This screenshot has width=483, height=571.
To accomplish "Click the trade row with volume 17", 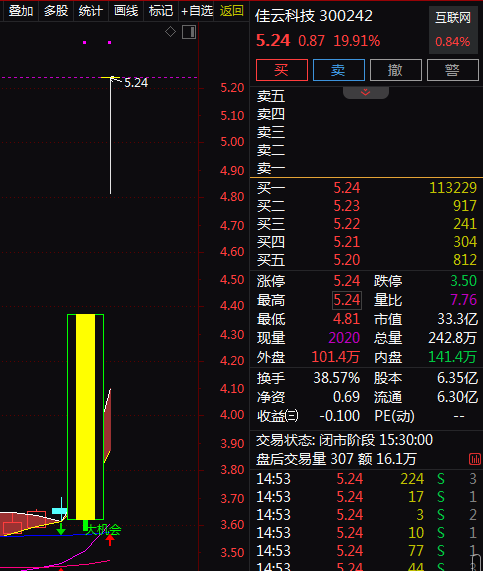I will pyautogui.click(x=366, y=497).
